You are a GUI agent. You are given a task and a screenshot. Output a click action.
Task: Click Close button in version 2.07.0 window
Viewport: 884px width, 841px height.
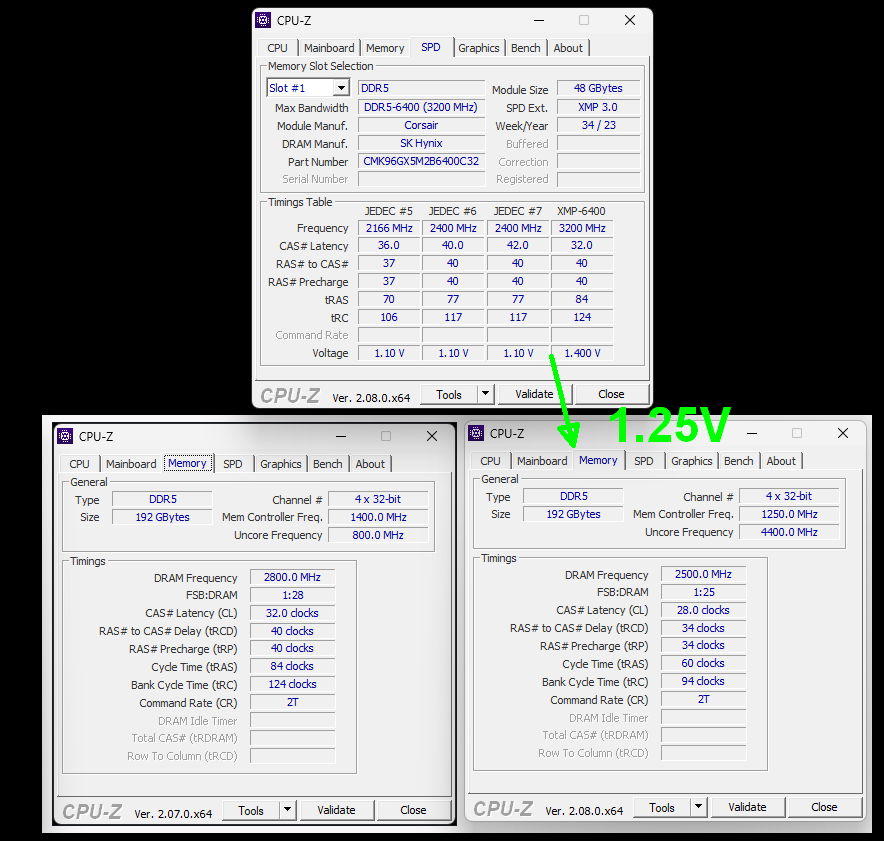(413, 810)
